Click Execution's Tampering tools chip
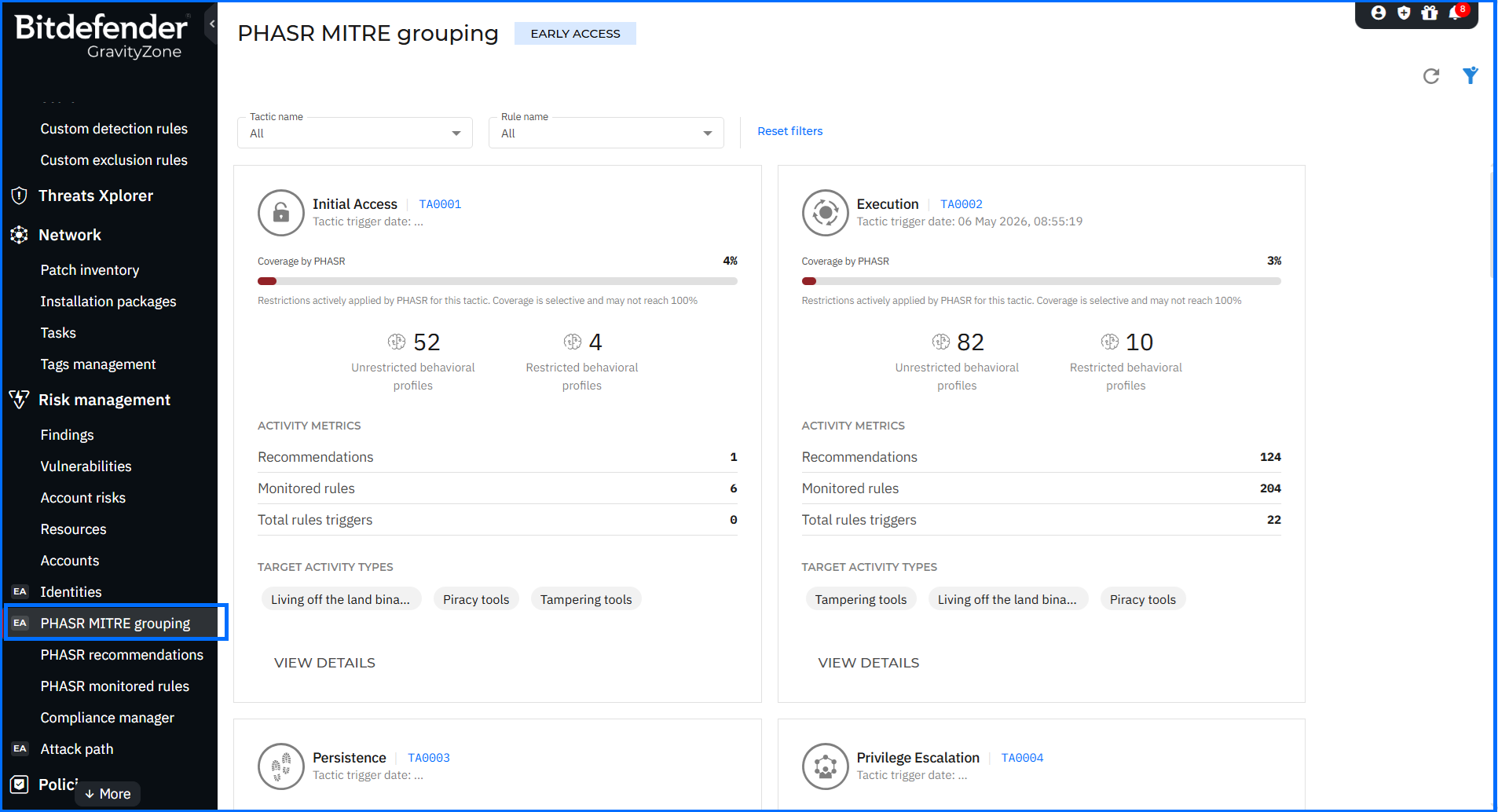This screenshot has height=812, width=1498. pos(861,599)
